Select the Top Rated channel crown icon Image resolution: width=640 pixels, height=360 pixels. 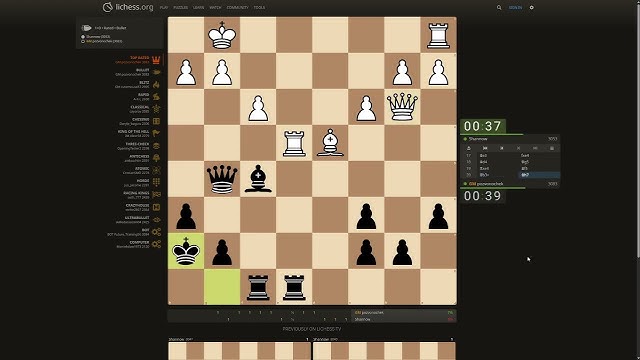point(156,60)
